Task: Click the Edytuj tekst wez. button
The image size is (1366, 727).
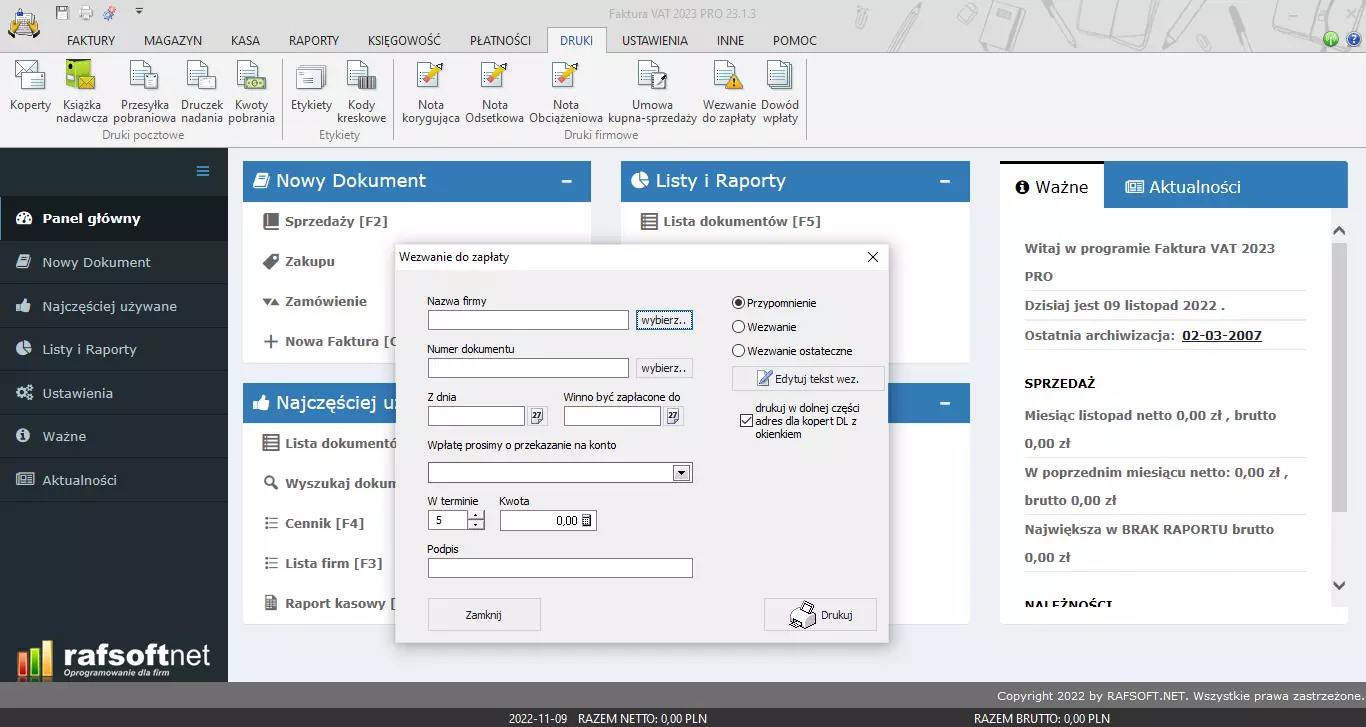Action: (808, 379)
